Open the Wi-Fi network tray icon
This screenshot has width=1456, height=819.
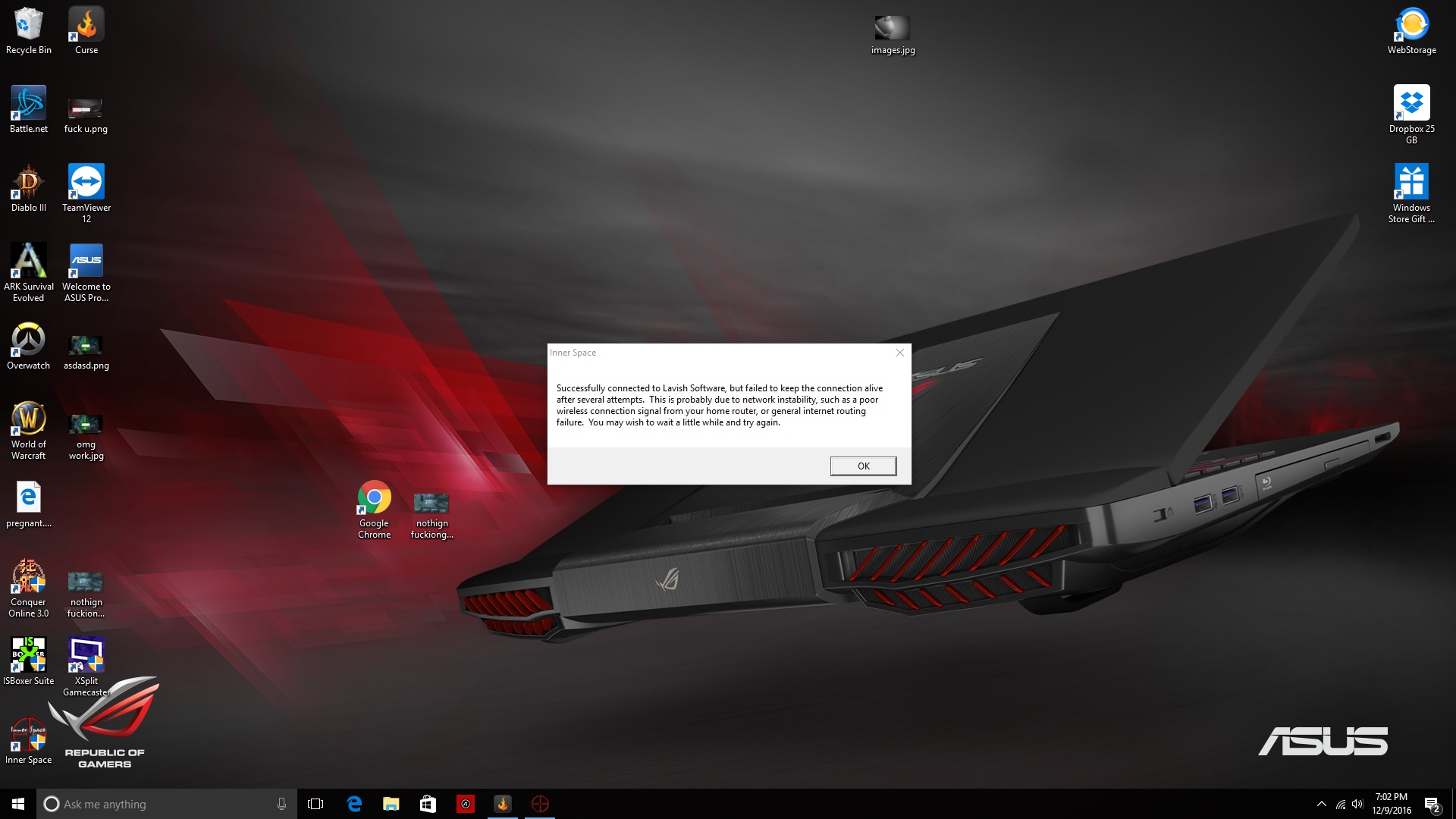click(x=1341, y=804)
